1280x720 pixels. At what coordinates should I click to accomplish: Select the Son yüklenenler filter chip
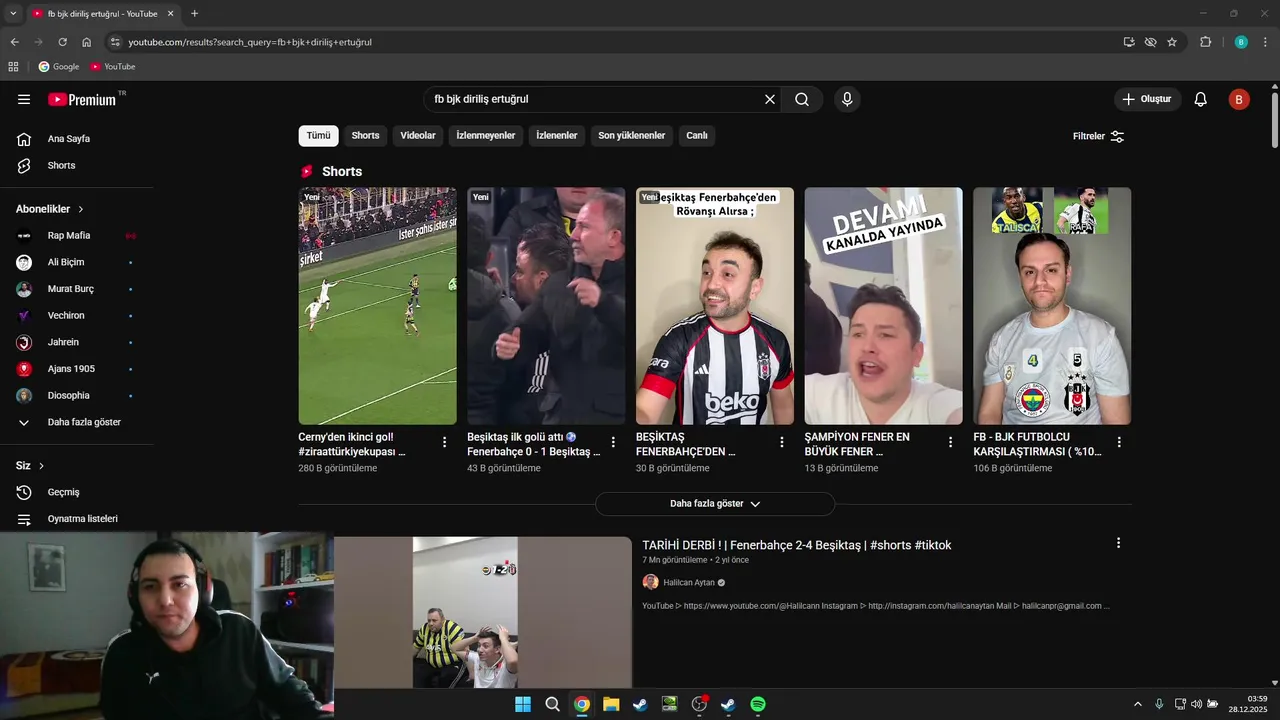[632, 136]
